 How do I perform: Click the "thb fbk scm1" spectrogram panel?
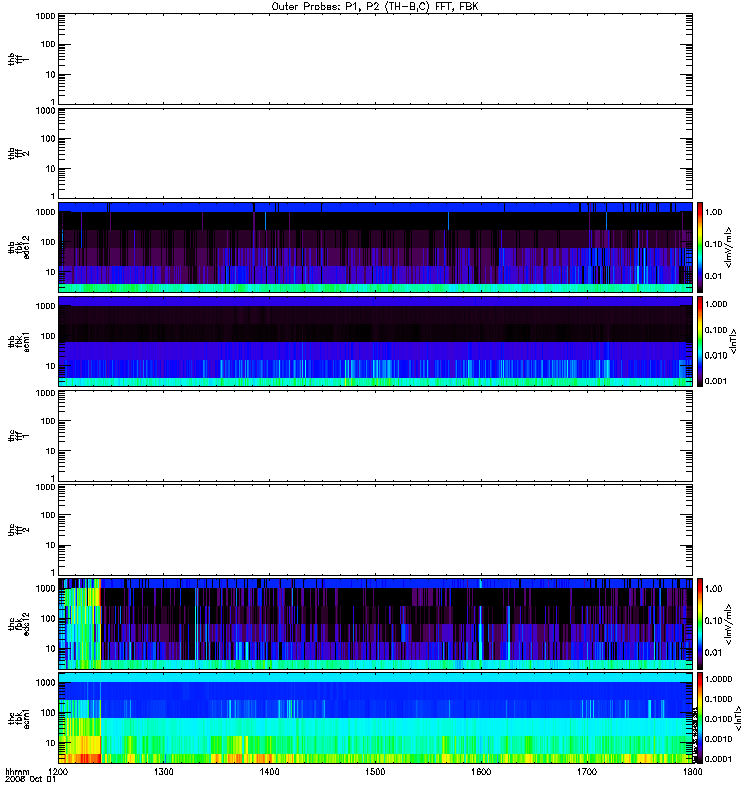click(x=376, y=341)
